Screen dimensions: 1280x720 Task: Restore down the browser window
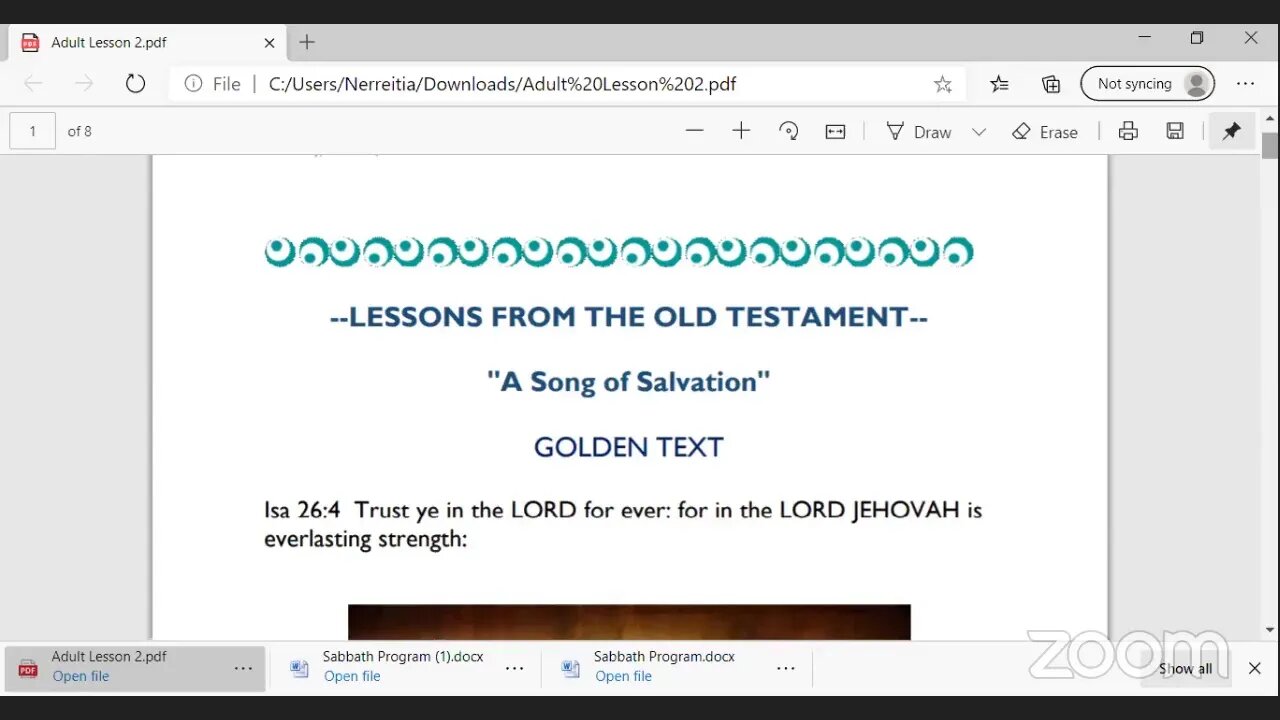tap(1197, 38)
